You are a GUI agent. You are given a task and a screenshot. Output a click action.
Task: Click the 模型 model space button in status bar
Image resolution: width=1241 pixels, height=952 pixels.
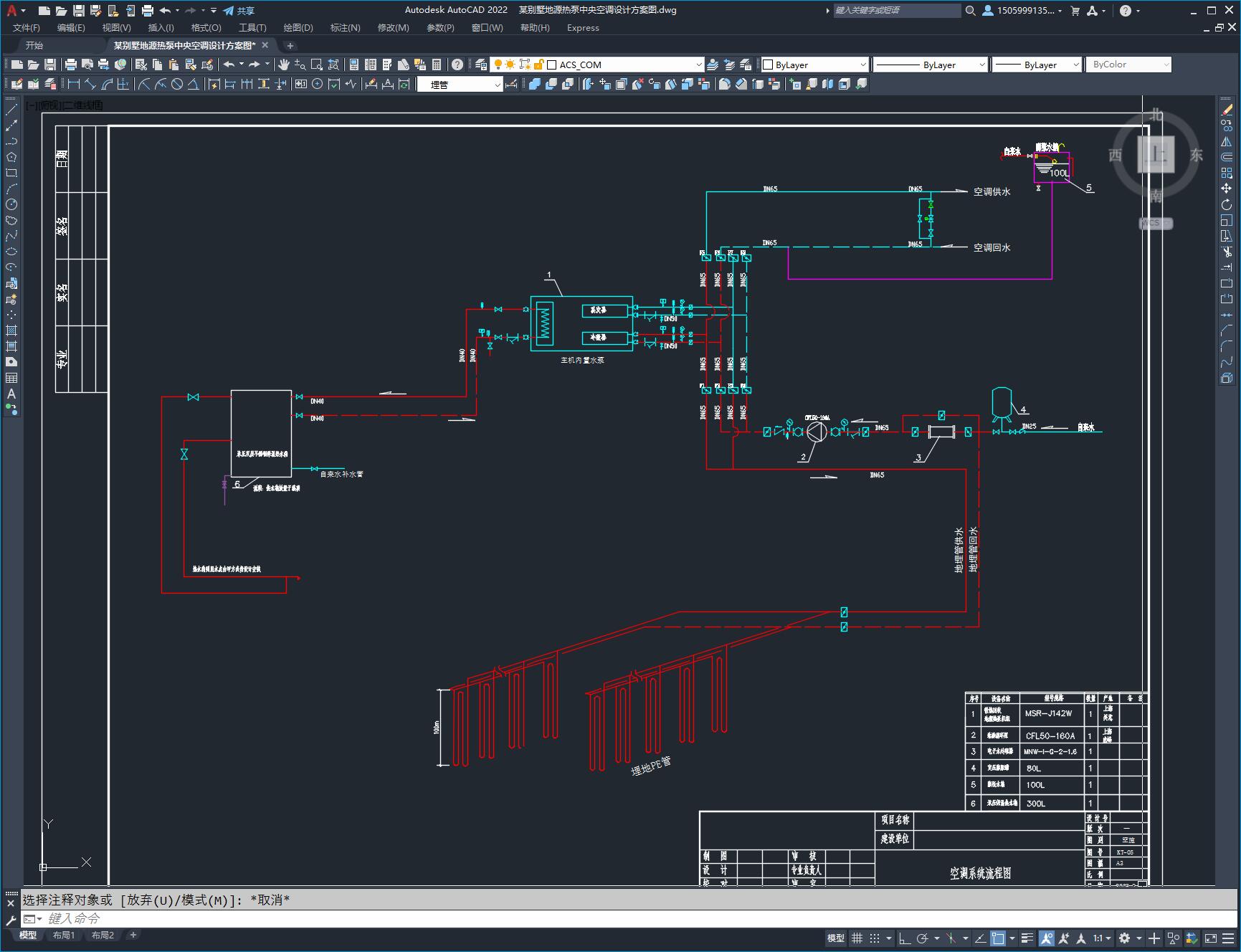point(836,938)
